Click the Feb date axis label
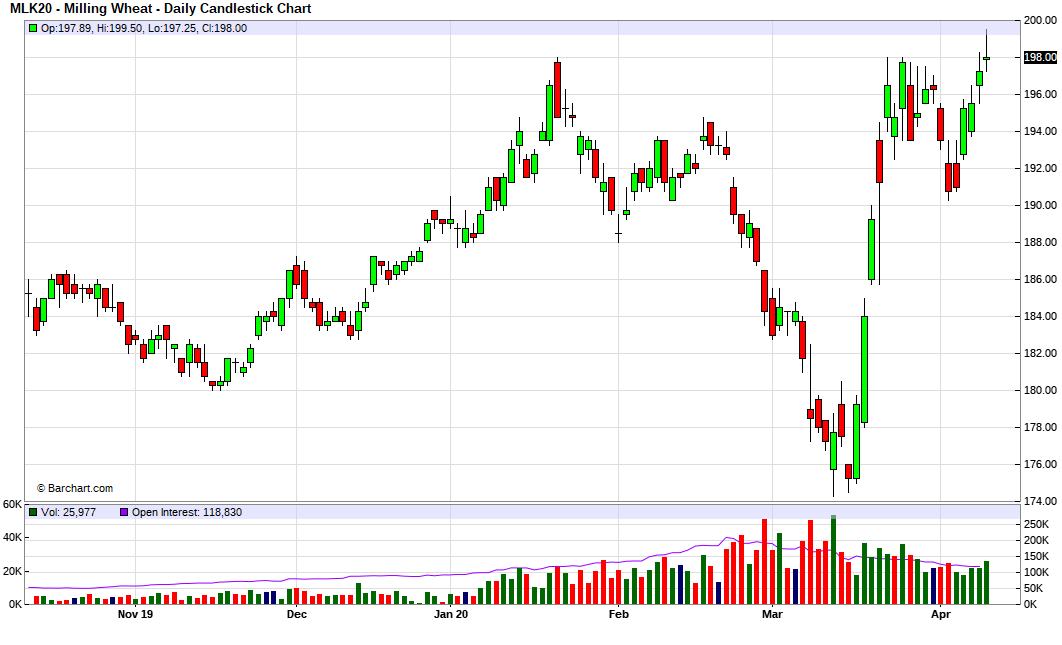This screenshot has width=1062, height=645. [x=618, y=615]
